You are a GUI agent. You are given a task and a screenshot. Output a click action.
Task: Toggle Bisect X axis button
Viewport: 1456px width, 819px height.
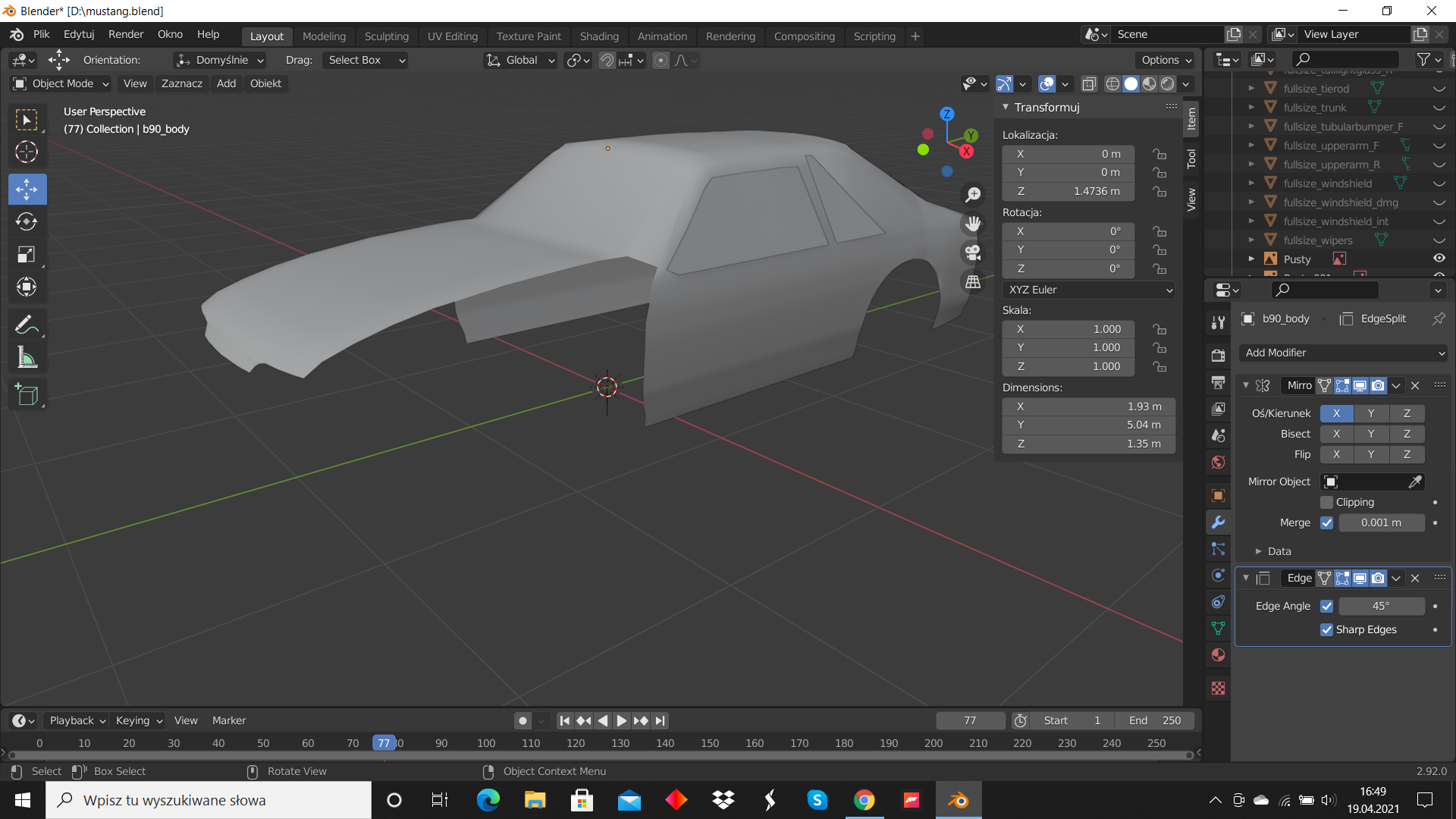pyautogui.click(x=1336, y=434)
